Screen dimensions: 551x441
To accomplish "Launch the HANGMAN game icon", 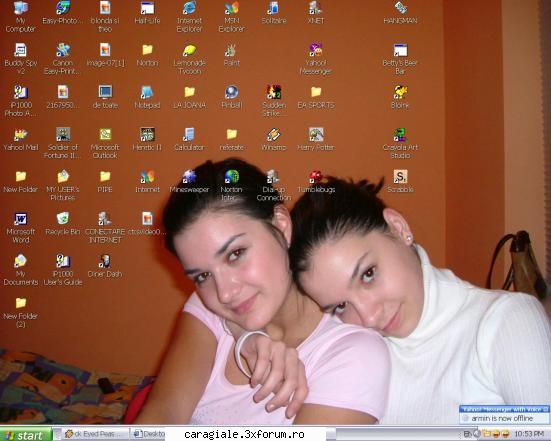I will [400, 13].
